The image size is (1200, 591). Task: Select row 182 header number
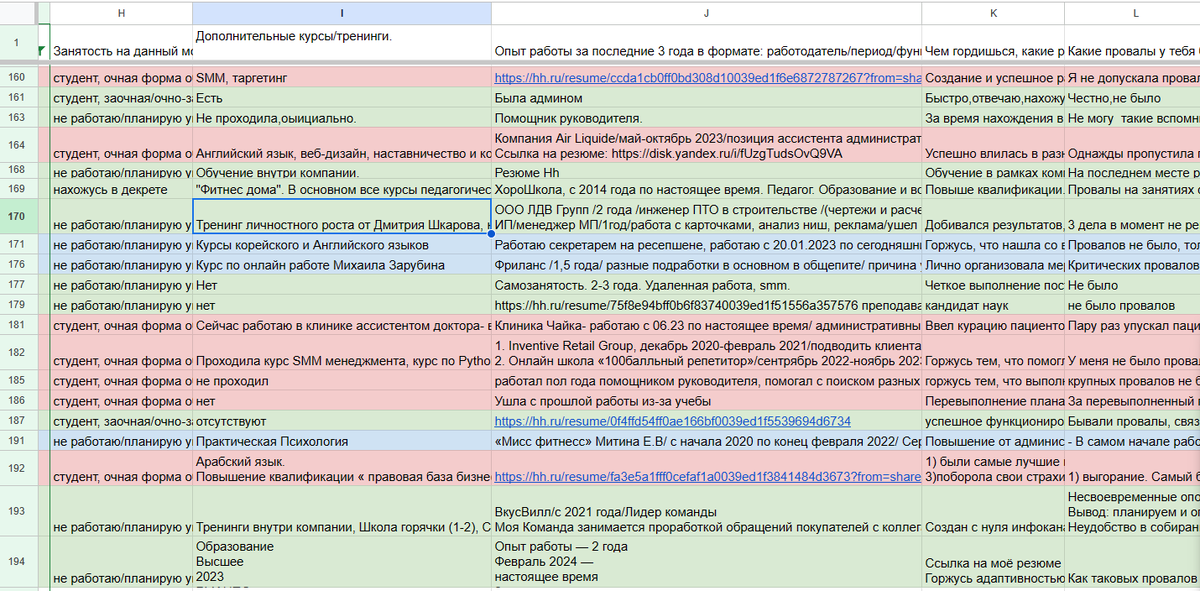(17, 352)
